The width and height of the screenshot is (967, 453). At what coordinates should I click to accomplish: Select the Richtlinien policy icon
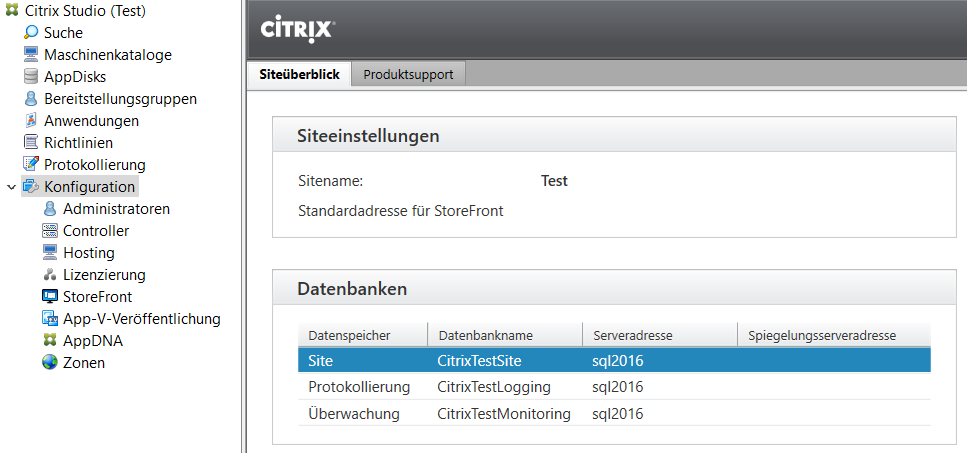click(31, 143)
